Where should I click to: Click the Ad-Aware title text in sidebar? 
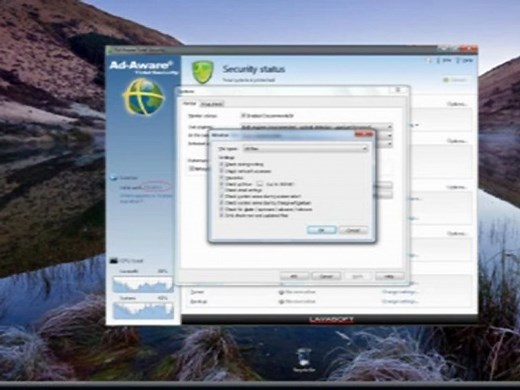click(x=141, y=65)
